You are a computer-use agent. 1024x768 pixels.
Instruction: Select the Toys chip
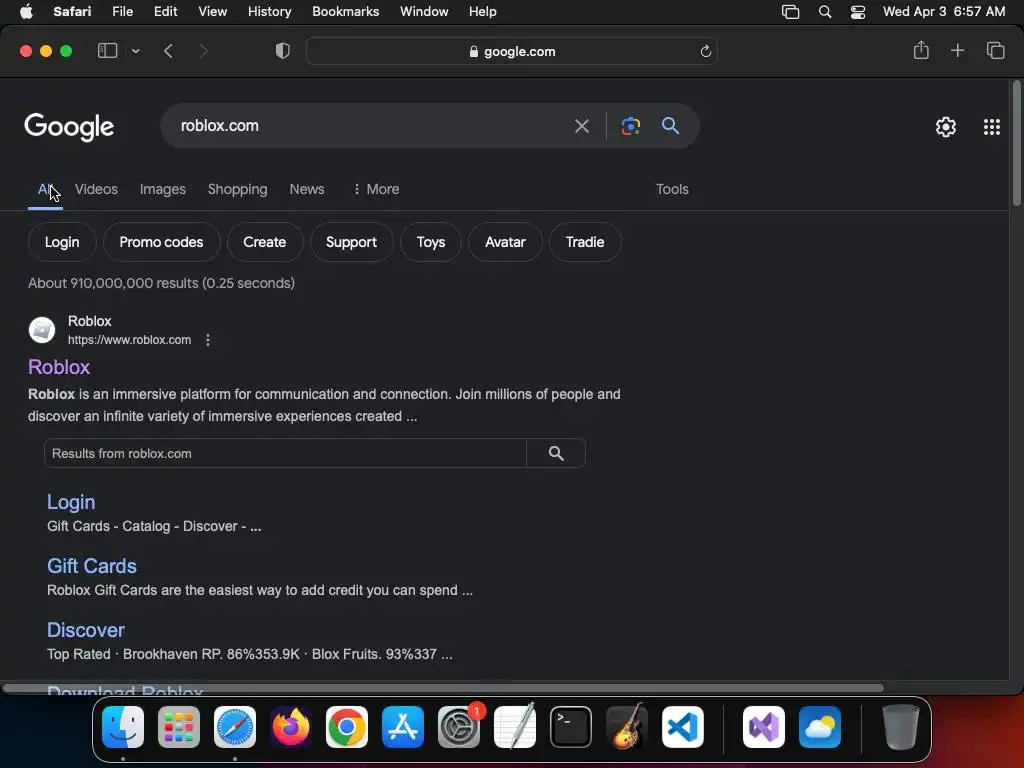click(431, 242)
